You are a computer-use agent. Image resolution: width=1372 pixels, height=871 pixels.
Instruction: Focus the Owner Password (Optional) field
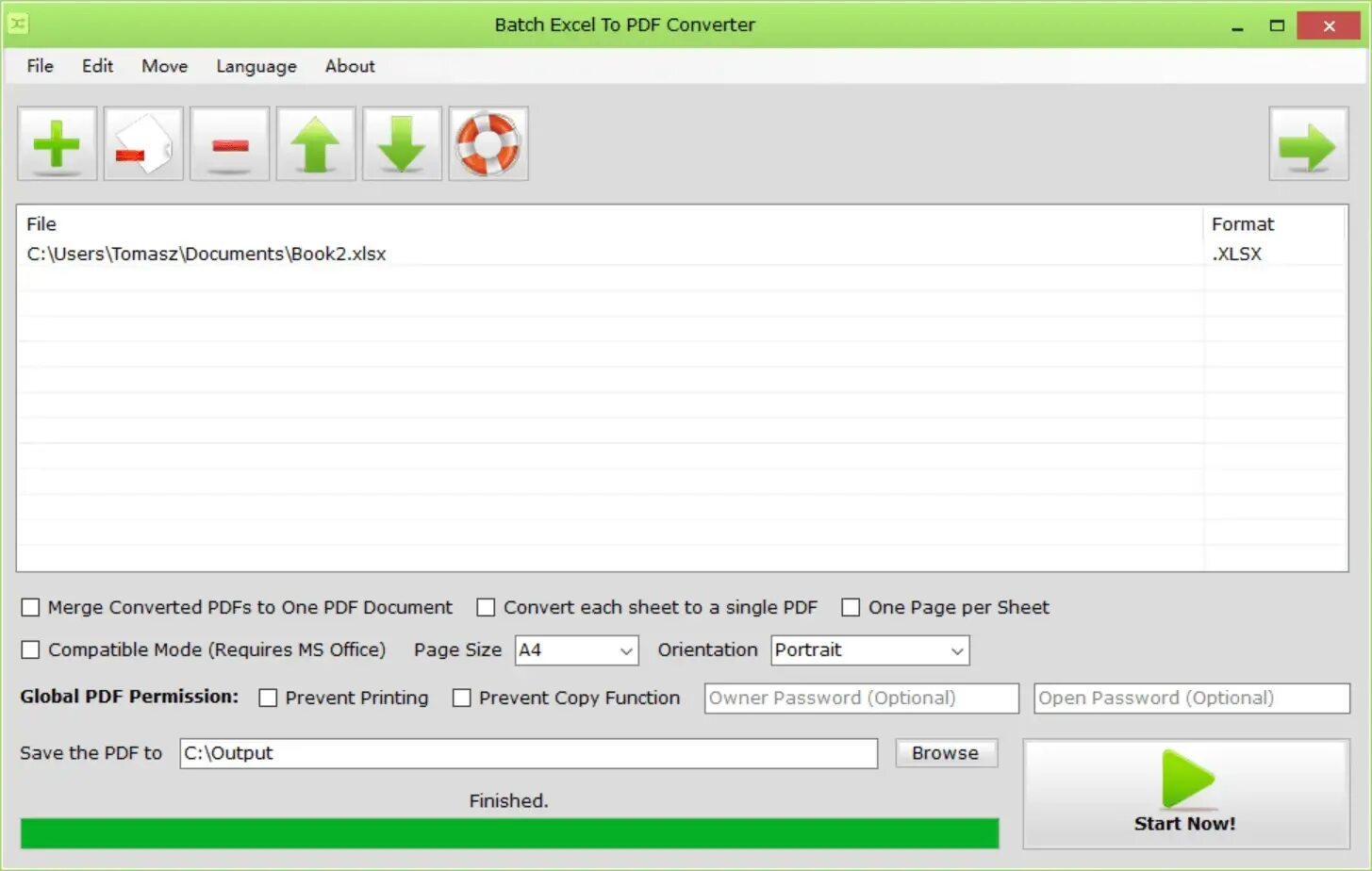click(861, 698)
